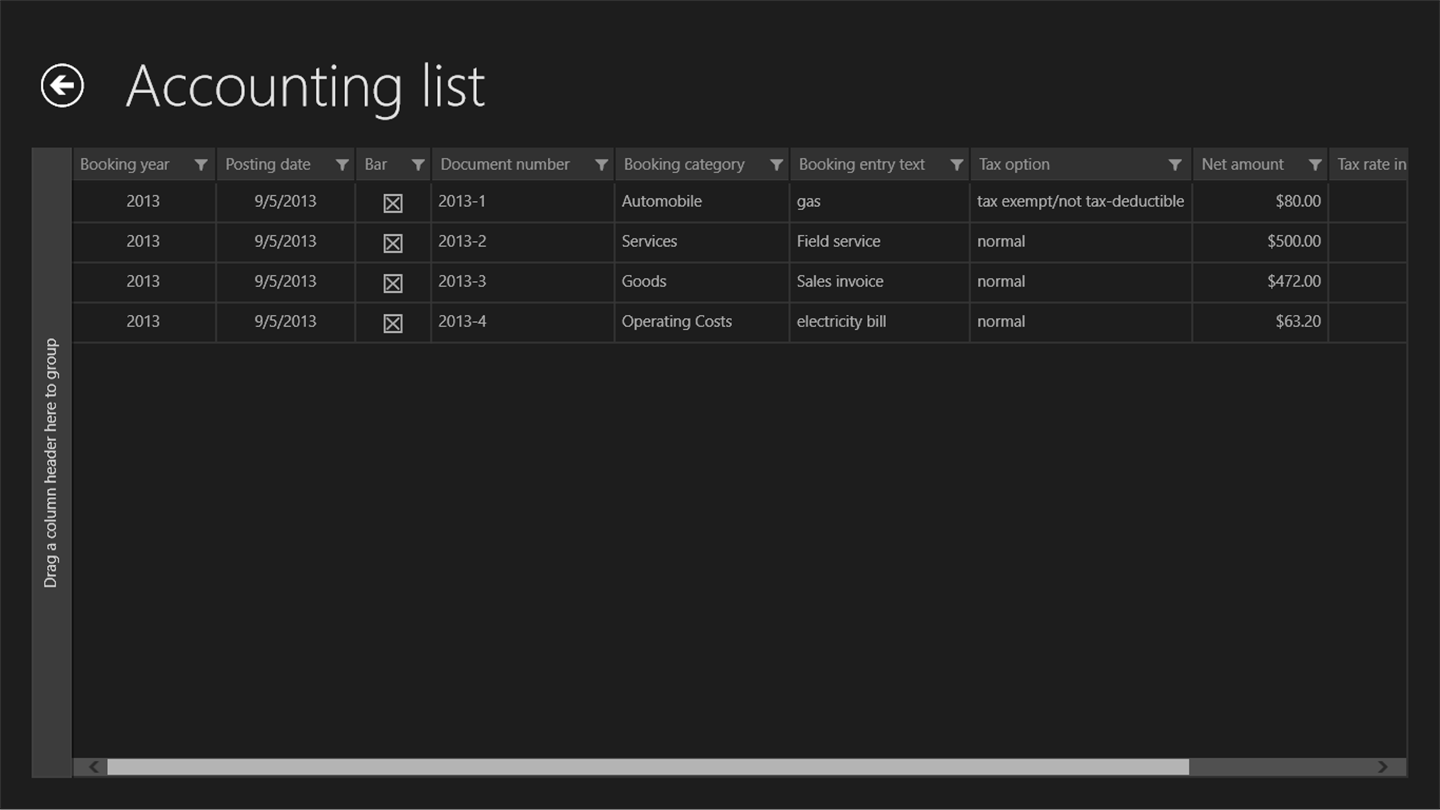Viewport: 1440px width, 810px height.
Task: Click the group-by column header panel
Action: click(52, 462)
